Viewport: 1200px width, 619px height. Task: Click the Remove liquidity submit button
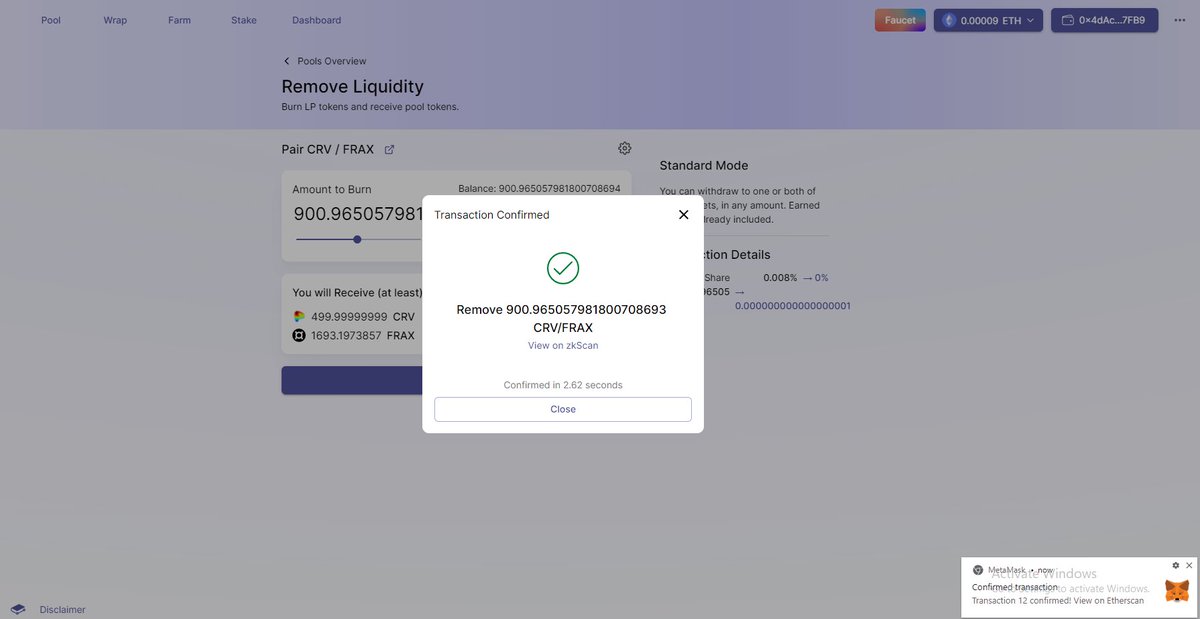[x=352, y=380]
